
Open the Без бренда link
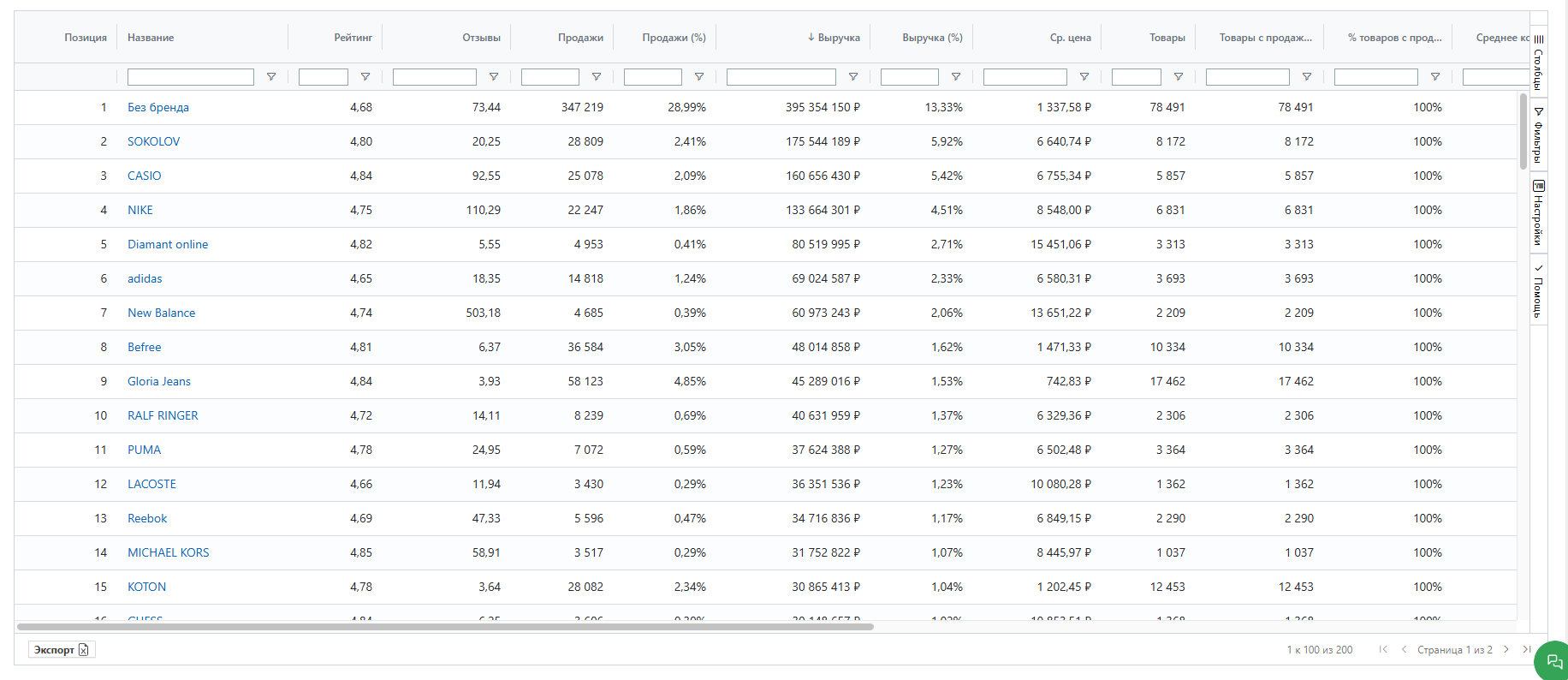(158, 107)
